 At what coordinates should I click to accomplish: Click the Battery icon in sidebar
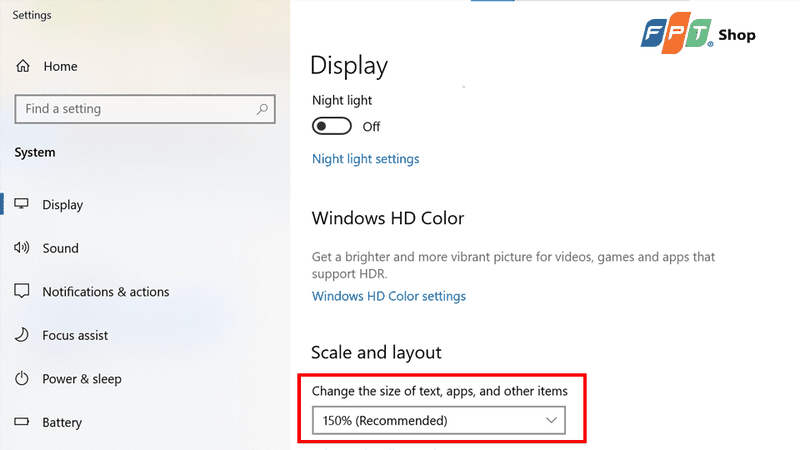pos(21,422)
